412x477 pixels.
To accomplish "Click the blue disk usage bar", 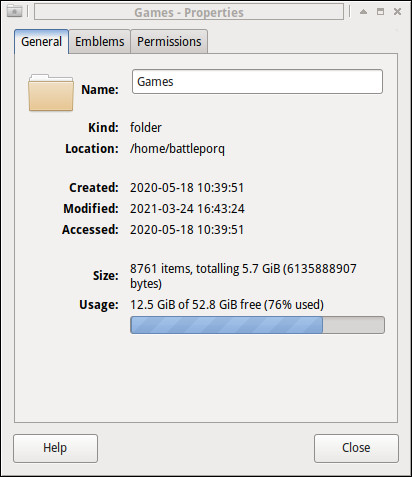I will [257, 325].
